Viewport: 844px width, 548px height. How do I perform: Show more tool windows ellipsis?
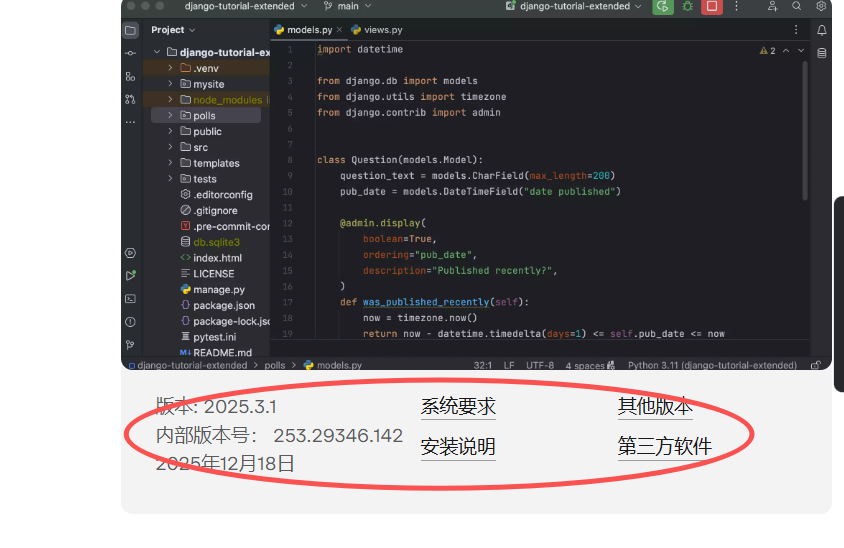coord(131,122)
